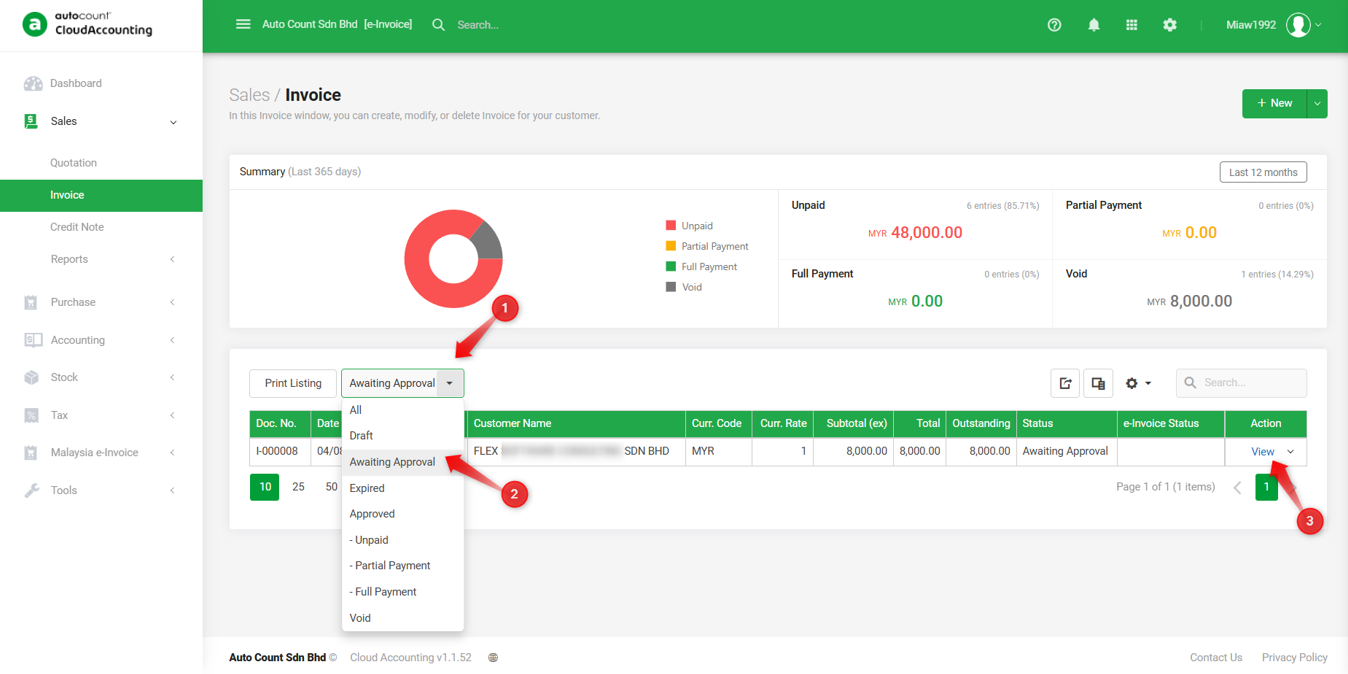Click the Malaysia e-Invoice icon

click(x=31, y=453)
